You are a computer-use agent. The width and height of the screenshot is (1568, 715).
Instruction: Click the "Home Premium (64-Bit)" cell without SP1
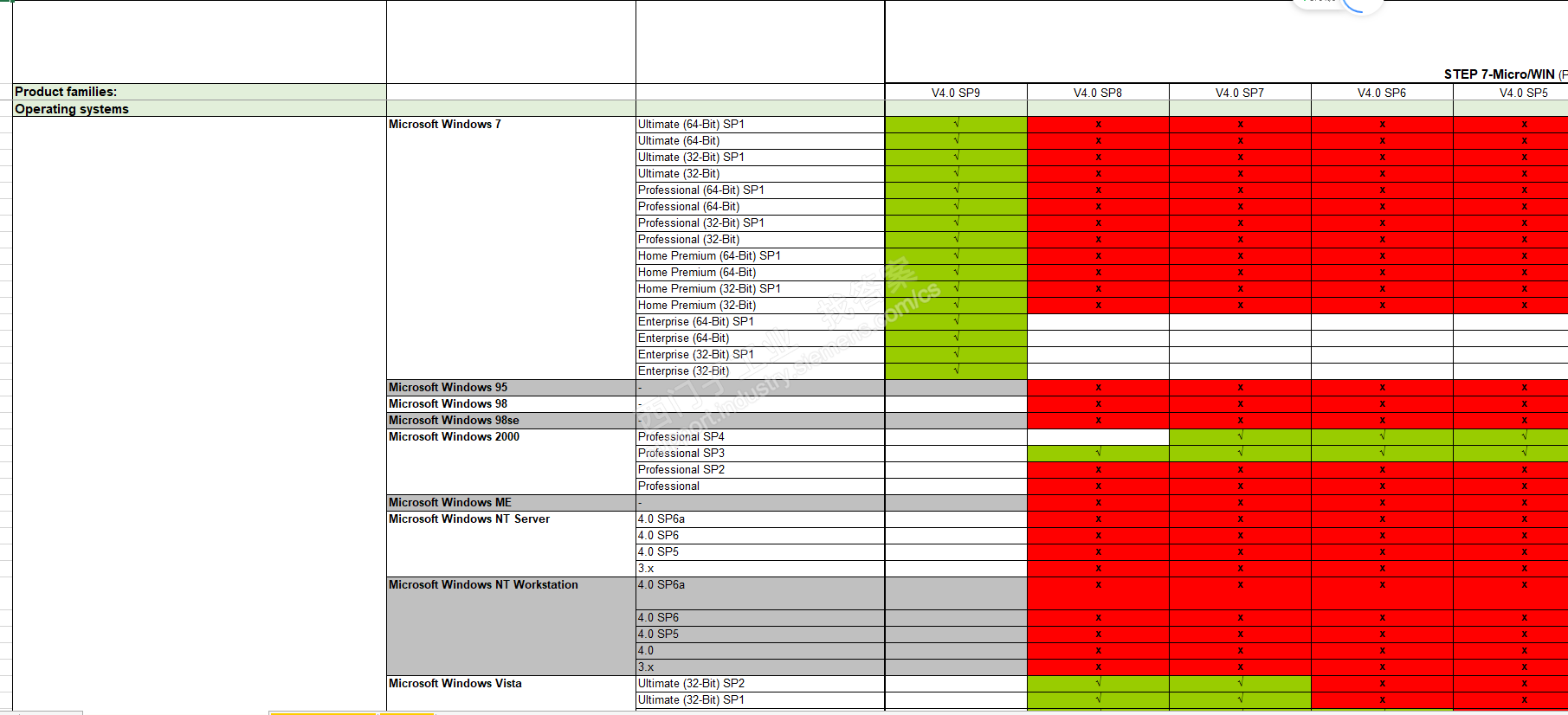pos(760,273)
